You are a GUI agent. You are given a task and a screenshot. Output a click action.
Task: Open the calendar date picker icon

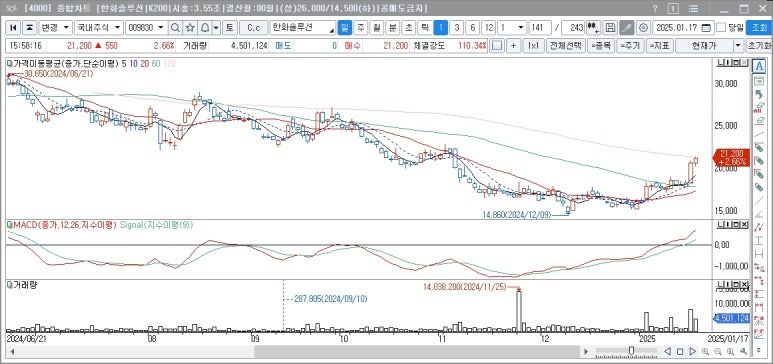tap(706, 28)
